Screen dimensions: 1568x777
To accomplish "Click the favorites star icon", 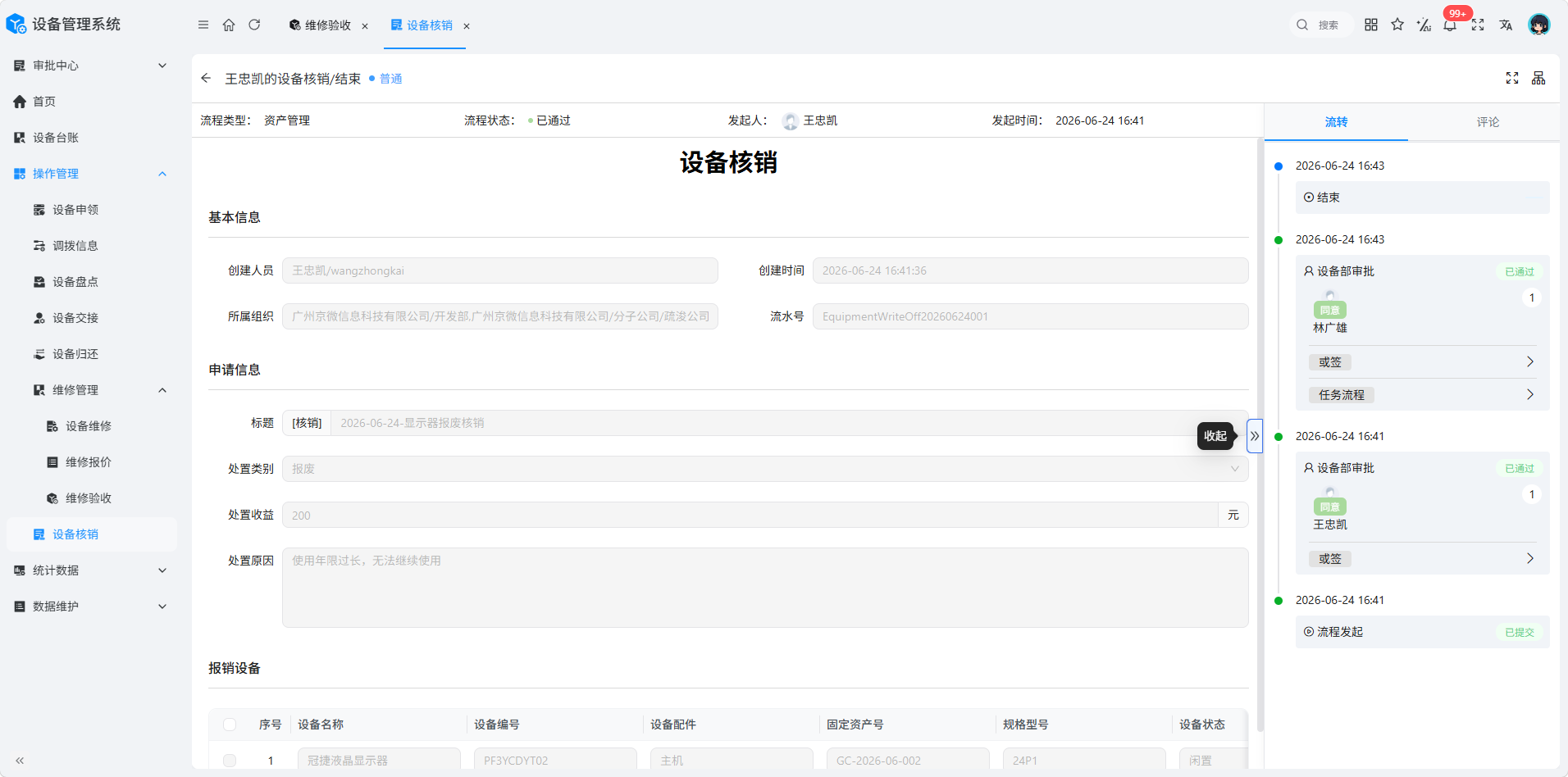I will tap(1397, 25).
